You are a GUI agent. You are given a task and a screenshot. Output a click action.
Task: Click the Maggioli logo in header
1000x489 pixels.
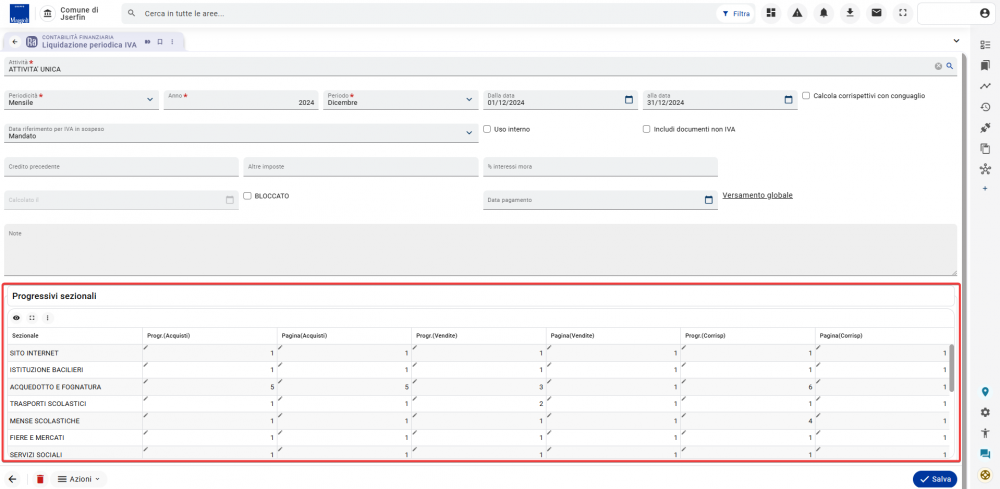(19, 13)
